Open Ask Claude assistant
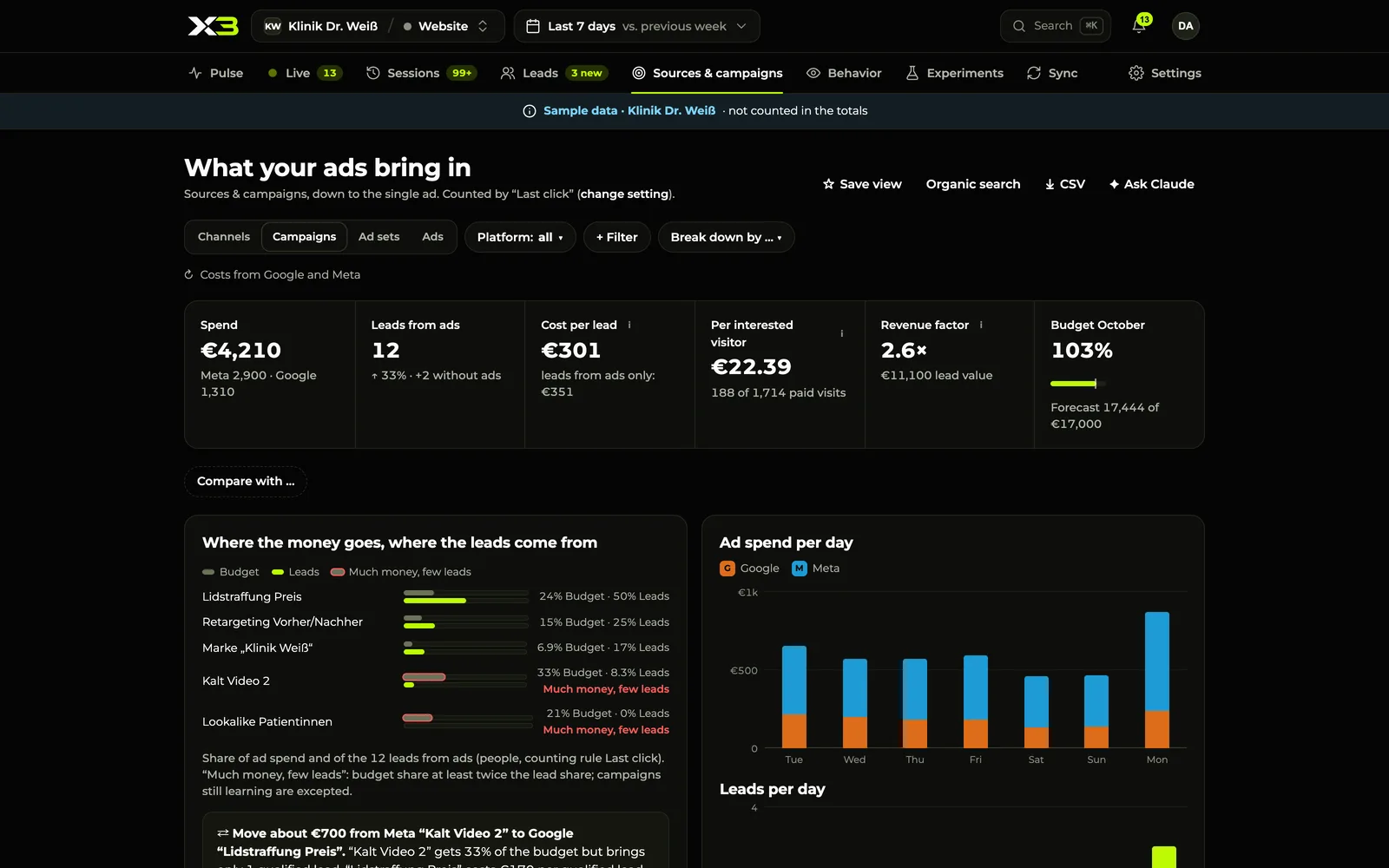 [1151, 184]
